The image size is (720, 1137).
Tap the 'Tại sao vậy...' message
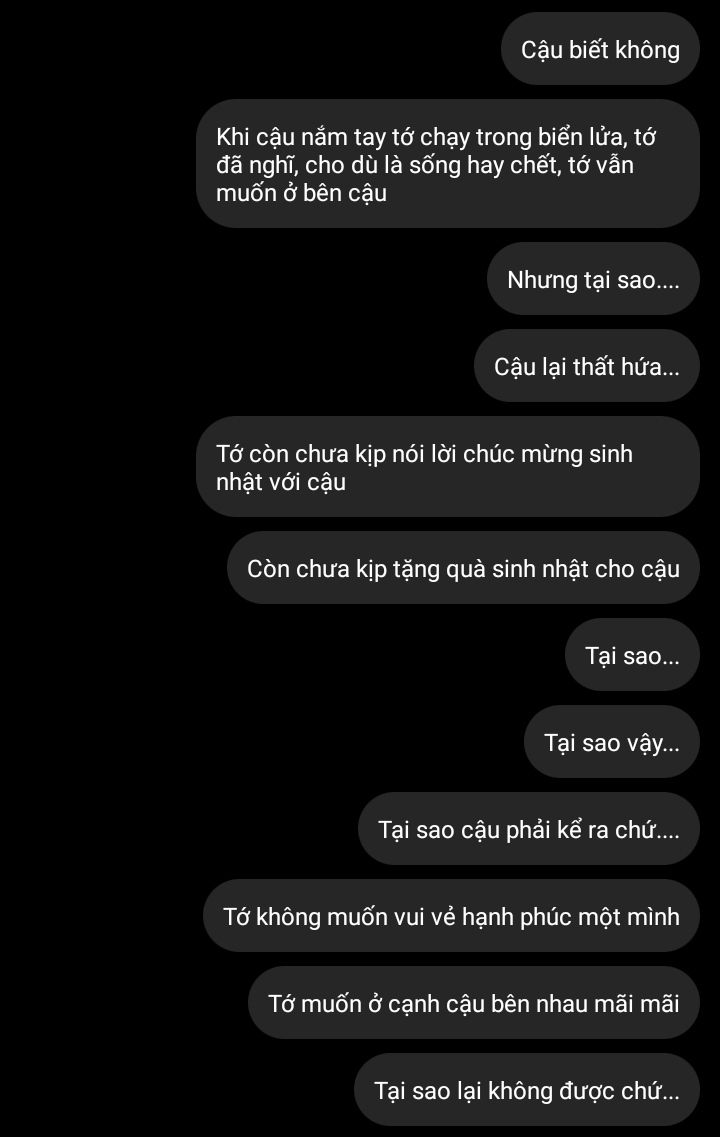(612, 742)
